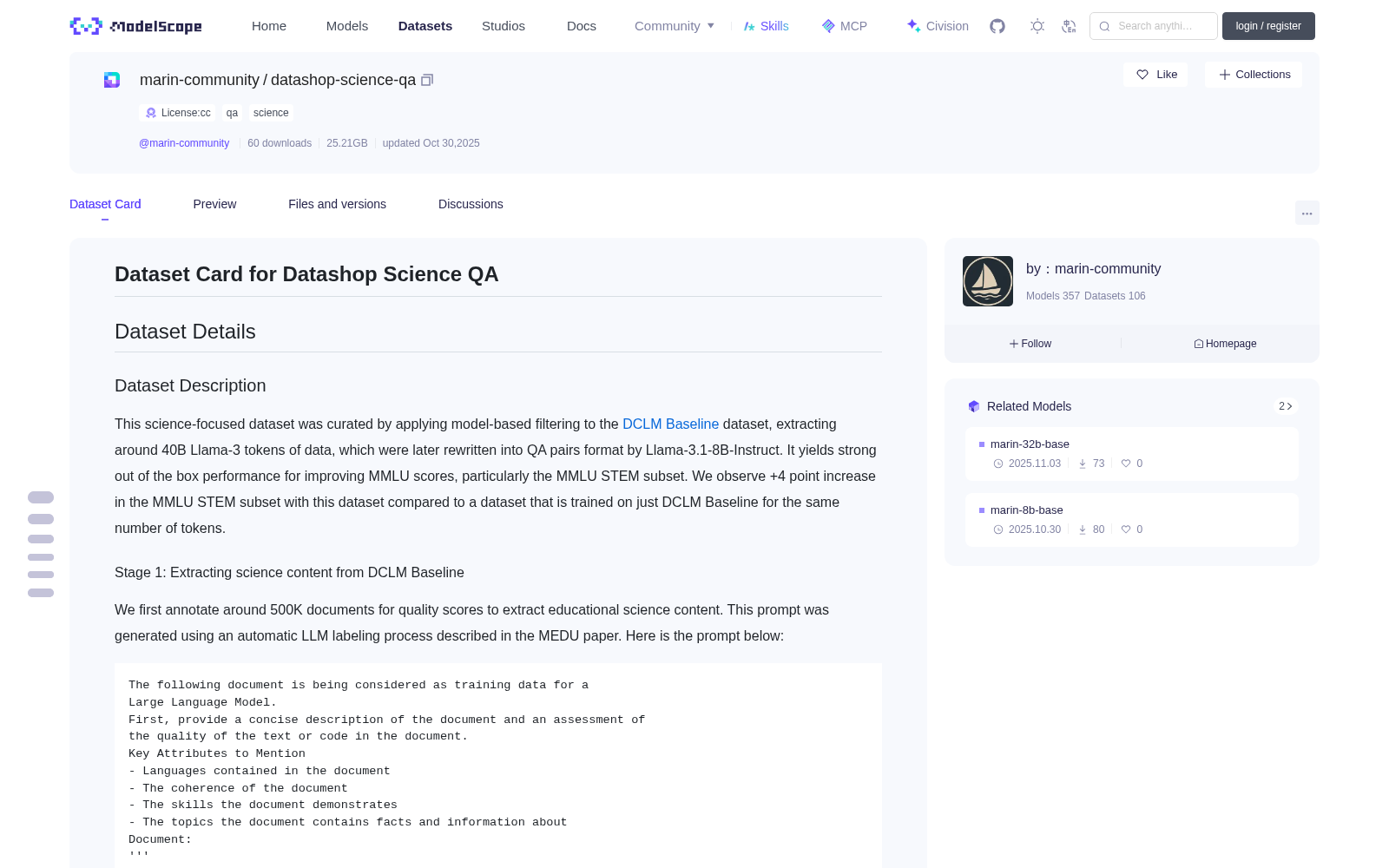The image size is (1389, 868).
Task: Click the qa tag
Action: (x=232, y=113)
